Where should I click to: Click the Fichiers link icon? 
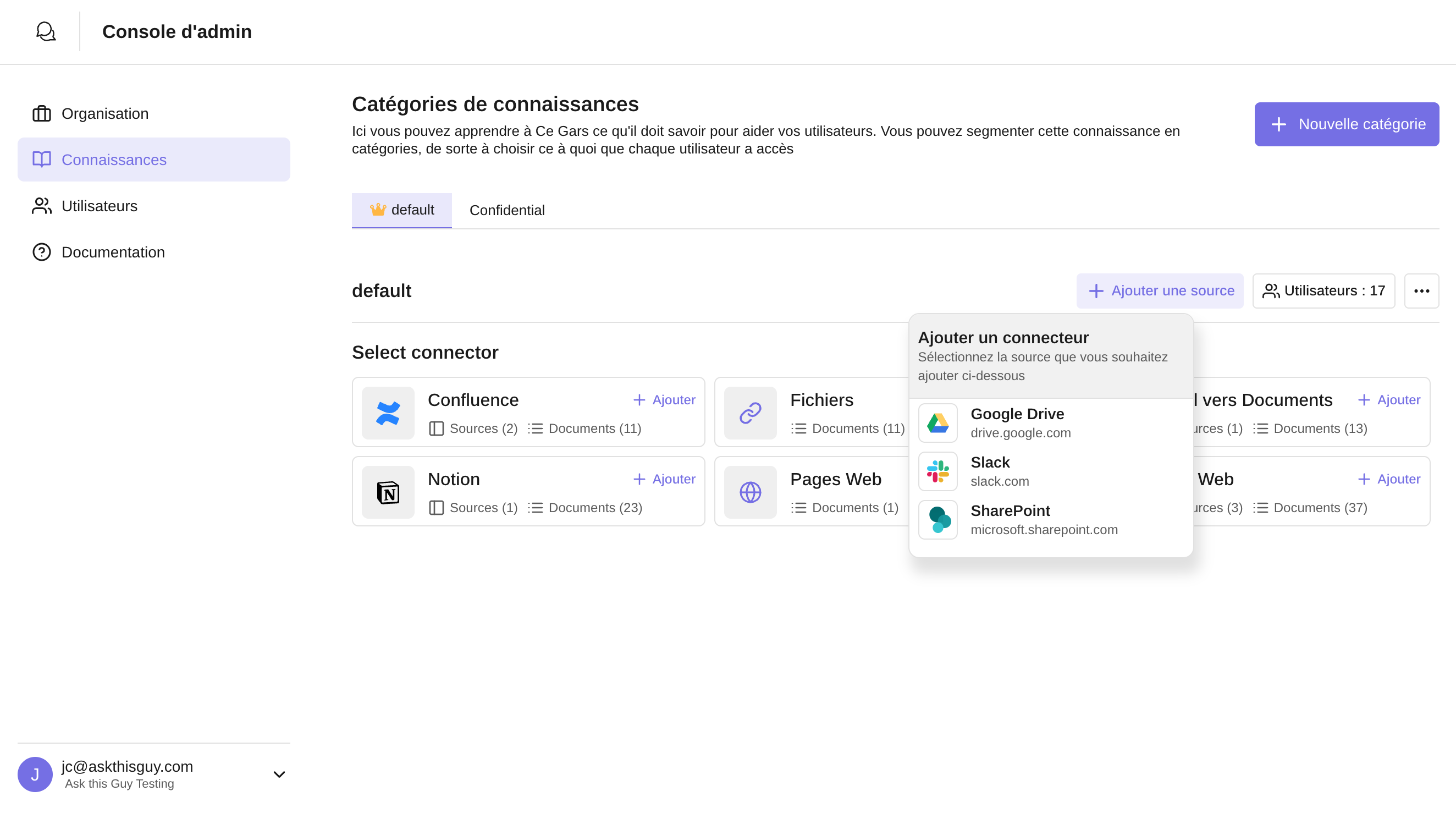coord(749,412)
